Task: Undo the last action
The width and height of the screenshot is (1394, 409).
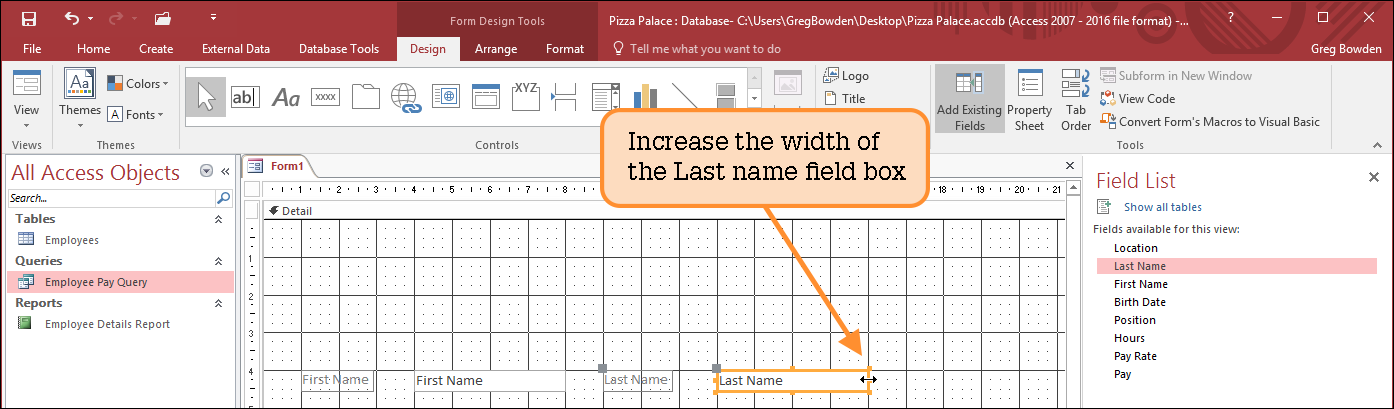Action: pos(72,18)
